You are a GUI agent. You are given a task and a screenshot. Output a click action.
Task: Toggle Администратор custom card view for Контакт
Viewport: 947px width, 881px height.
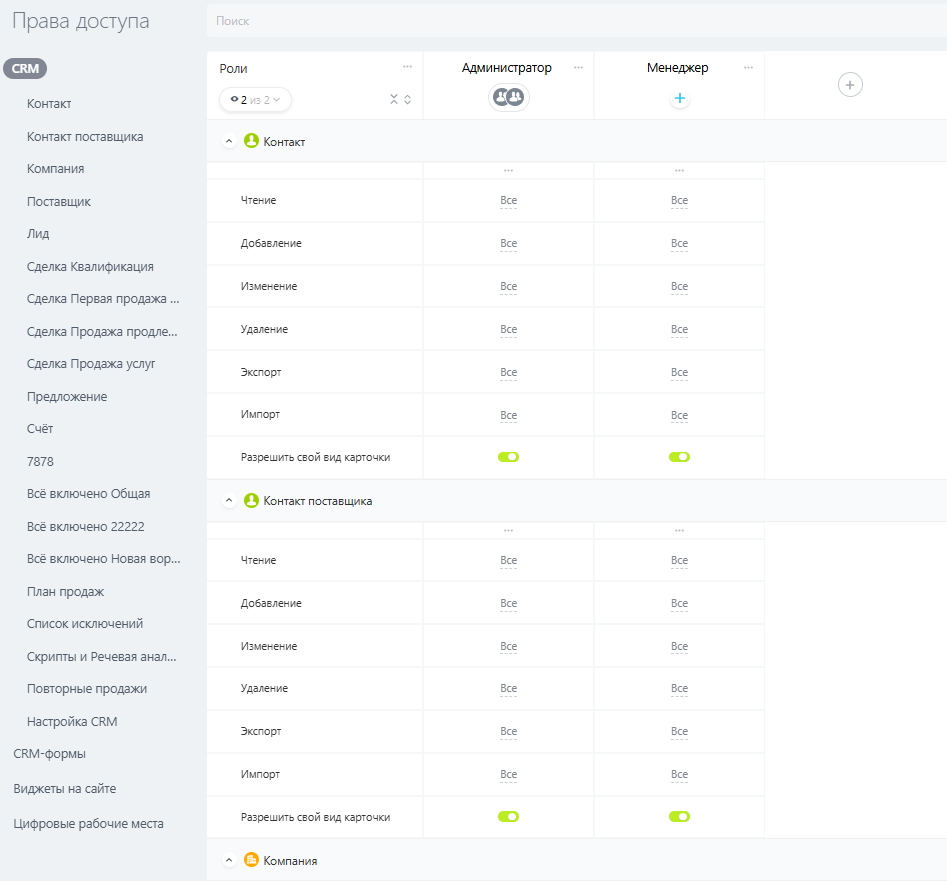[508, 457]
